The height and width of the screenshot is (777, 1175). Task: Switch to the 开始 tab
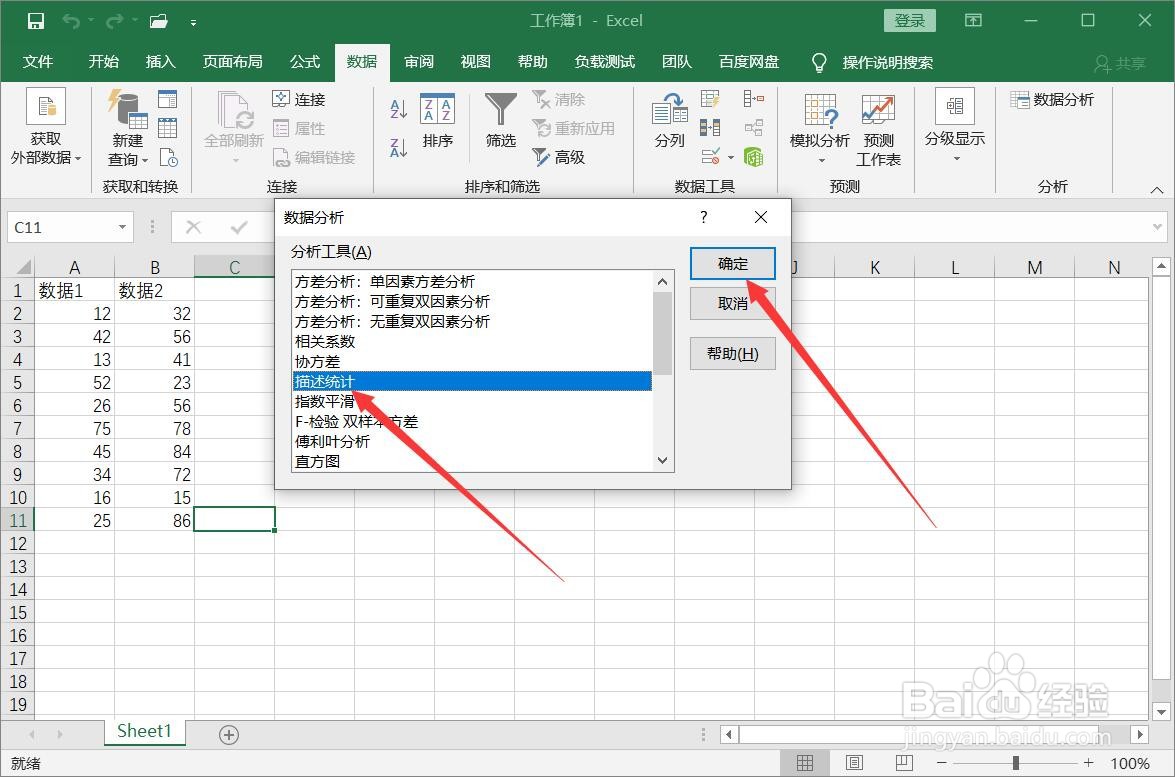coord(103,61)
